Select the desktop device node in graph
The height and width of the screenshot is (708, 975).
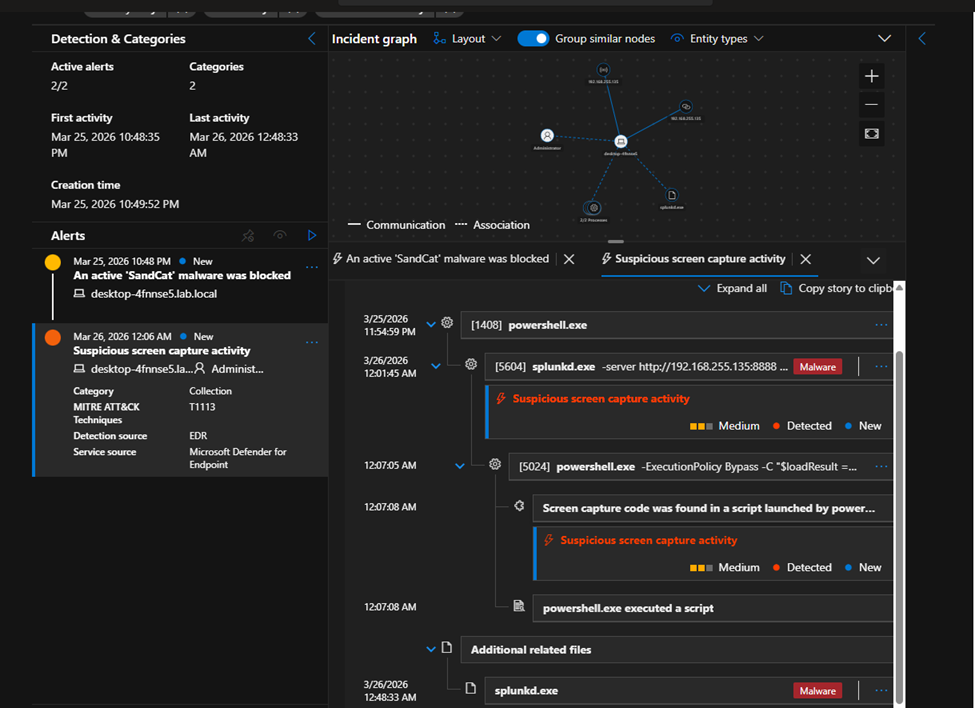click(621, 142)
